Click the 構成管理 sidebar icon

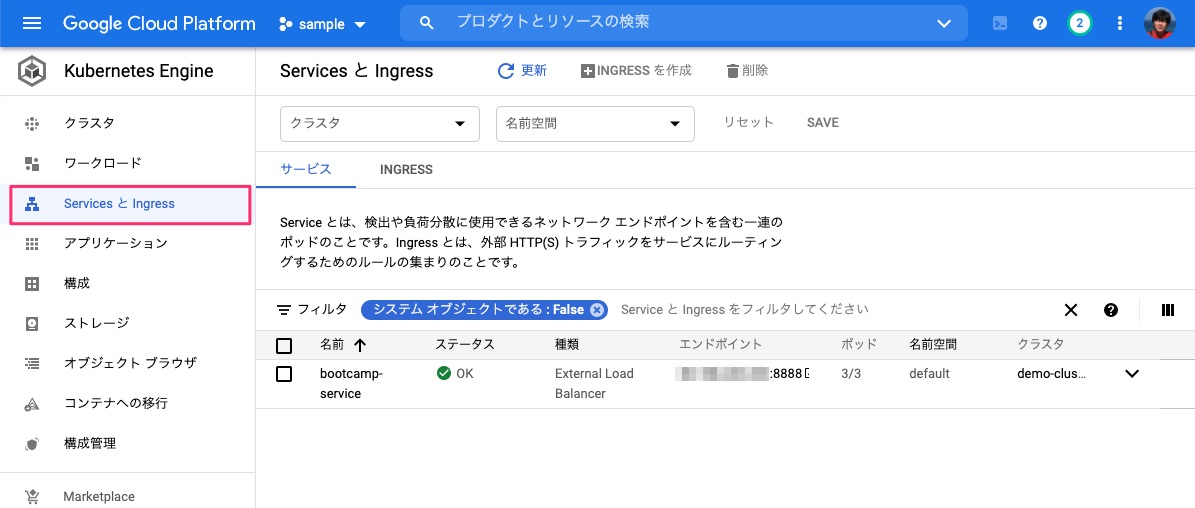tap(31, 443)
